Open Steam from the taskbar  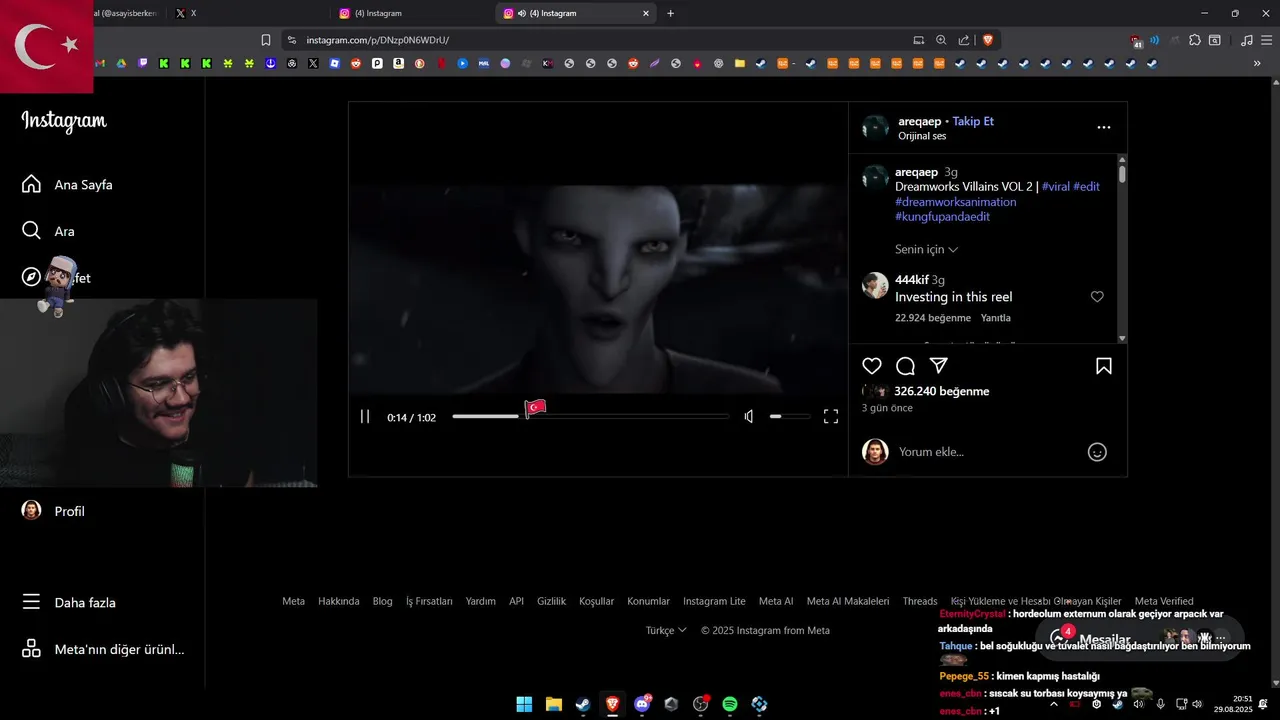click(x=582, y=704)
